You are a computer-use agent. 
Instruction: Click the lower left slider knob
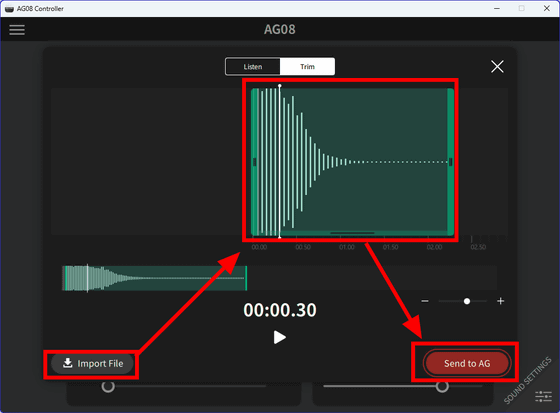point(108,386)
